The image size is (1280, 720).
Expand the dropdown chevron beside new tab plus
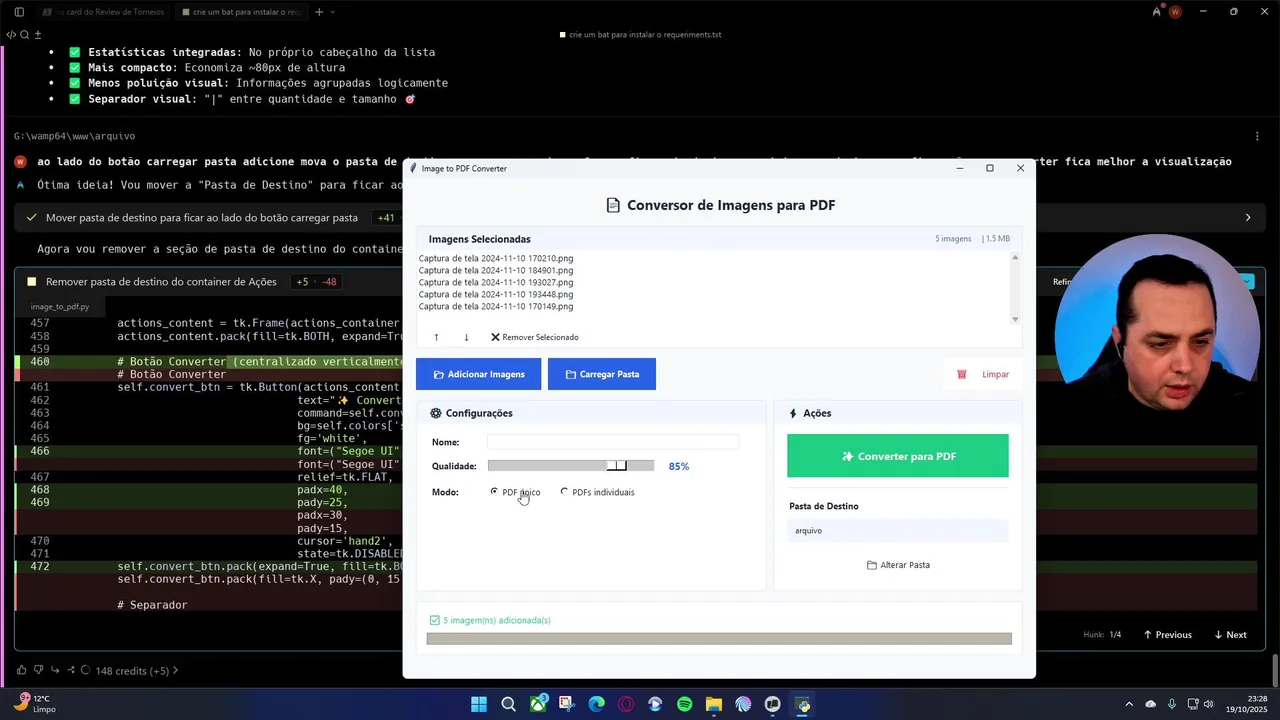[333, 12]
